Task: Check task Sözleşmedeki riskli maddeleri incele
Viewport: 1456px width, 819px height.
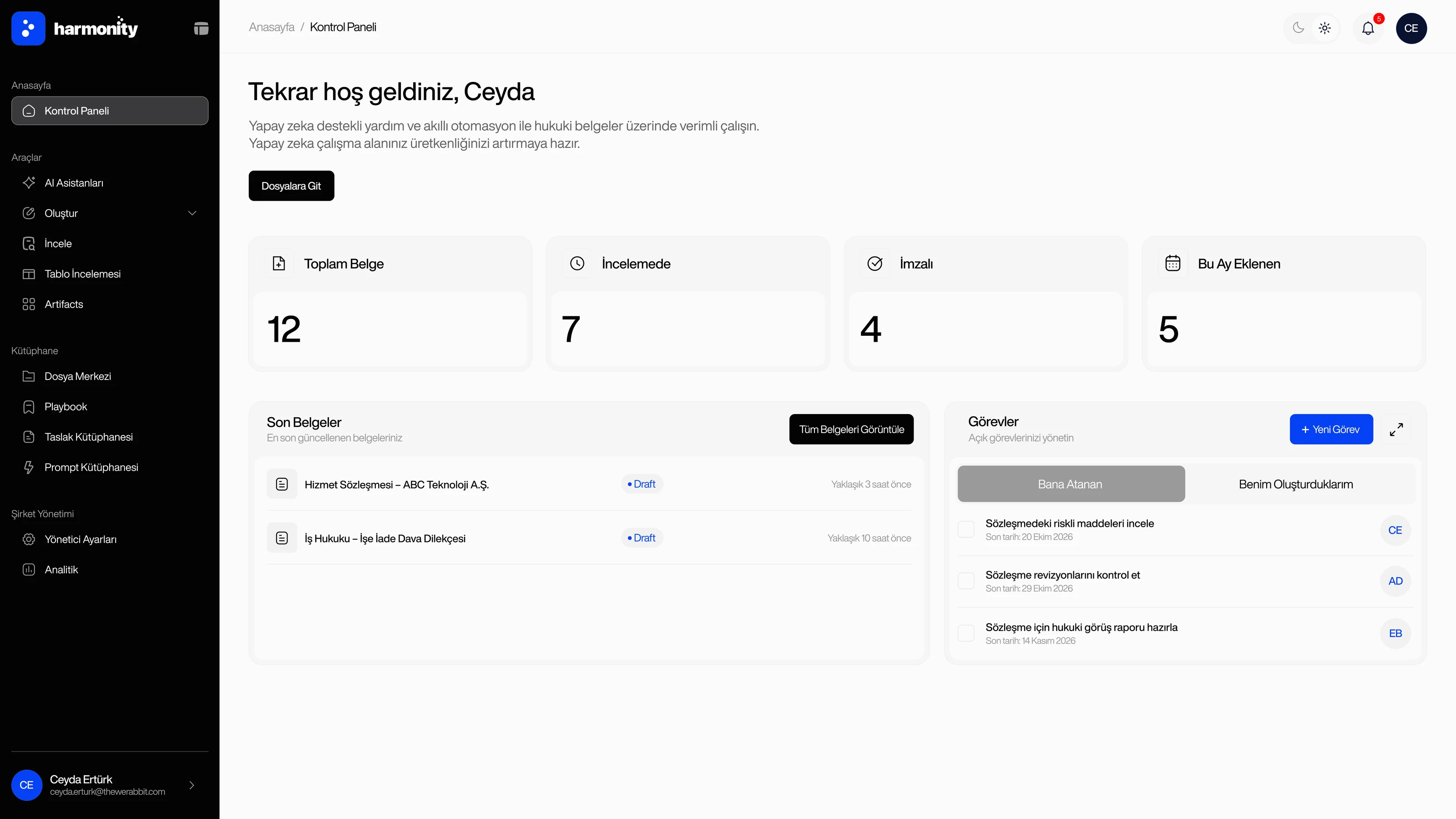Action: (x=966, y=530)
